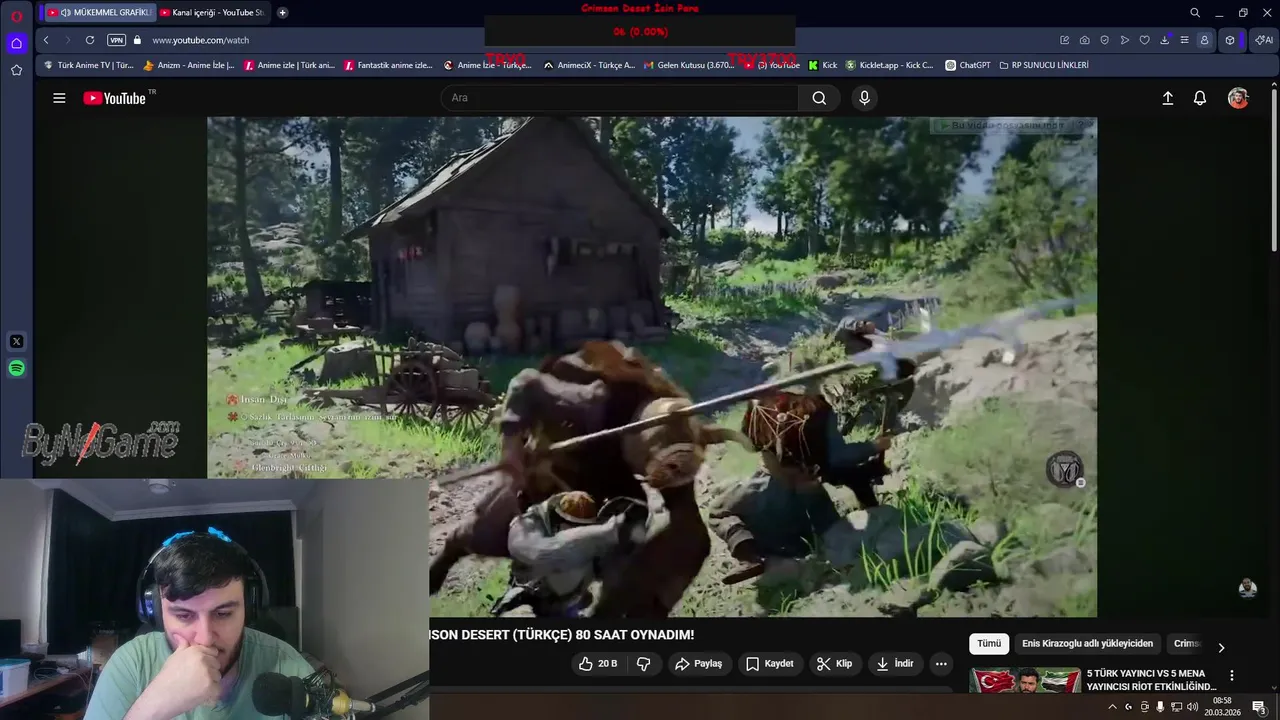Image resolution: width=1280 pixels, height=720 pixels.
Task: Open the 5 TÜRK YAYINCI video thumbnail
Action: pyautogui.click(x=1025, y=680)
